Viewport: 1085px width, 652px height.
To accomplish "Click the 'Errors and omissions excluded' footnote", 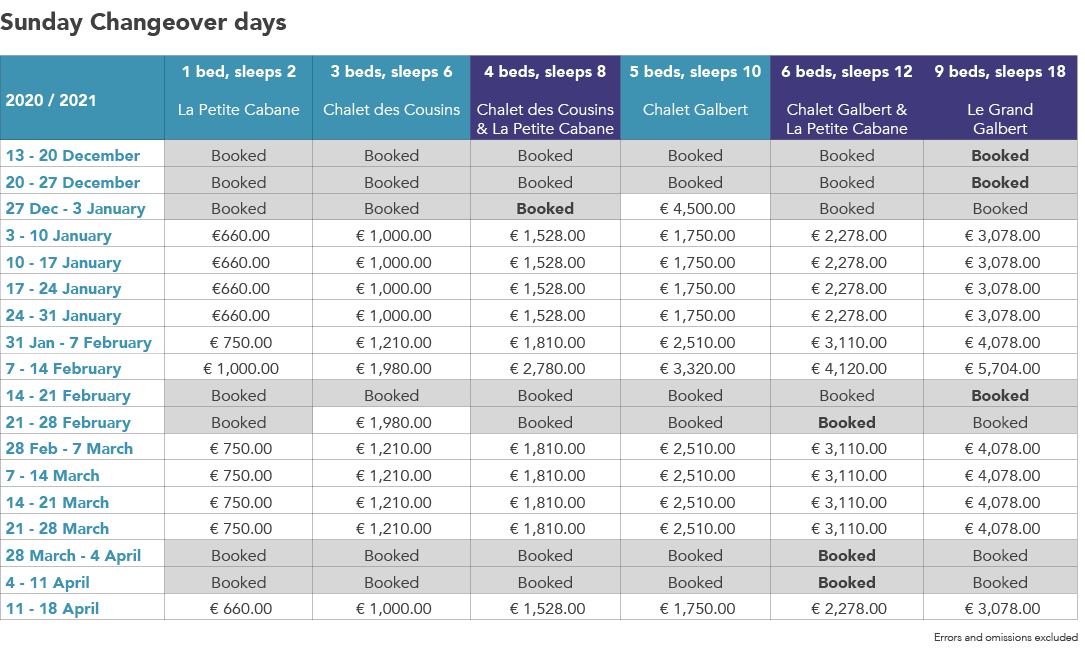I will 1005,637.
